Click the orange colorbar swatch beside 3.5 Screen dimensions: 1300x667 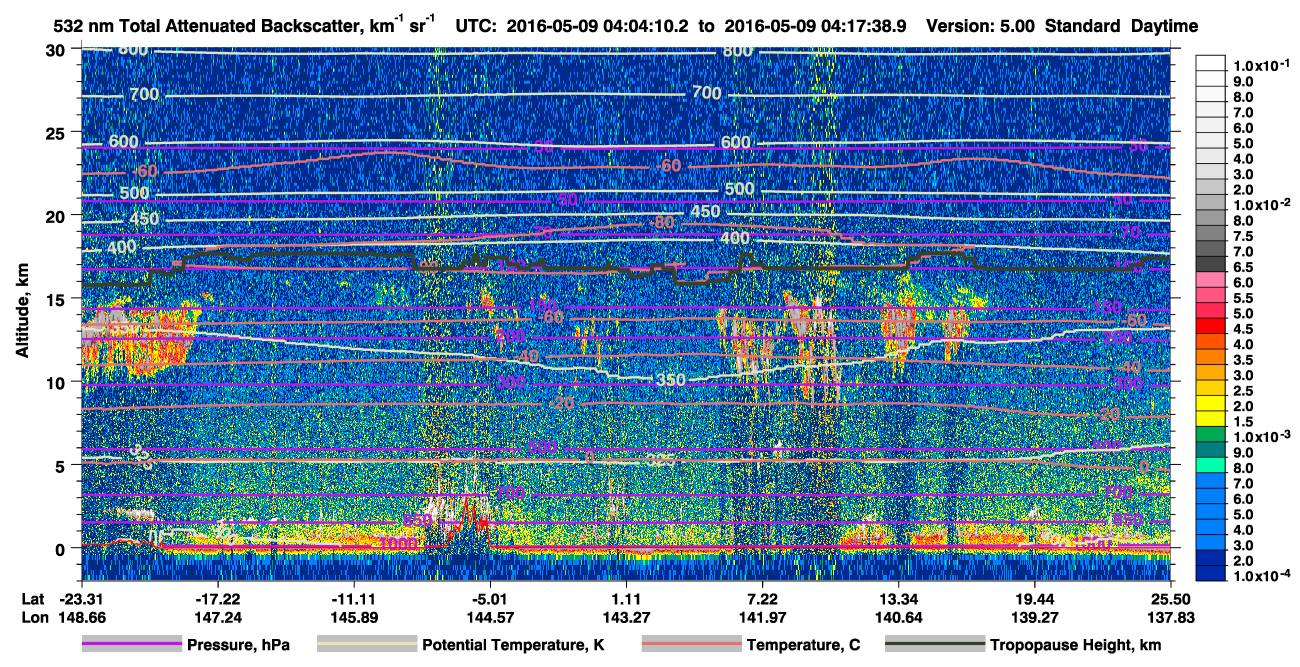[x=1210, y=357]
